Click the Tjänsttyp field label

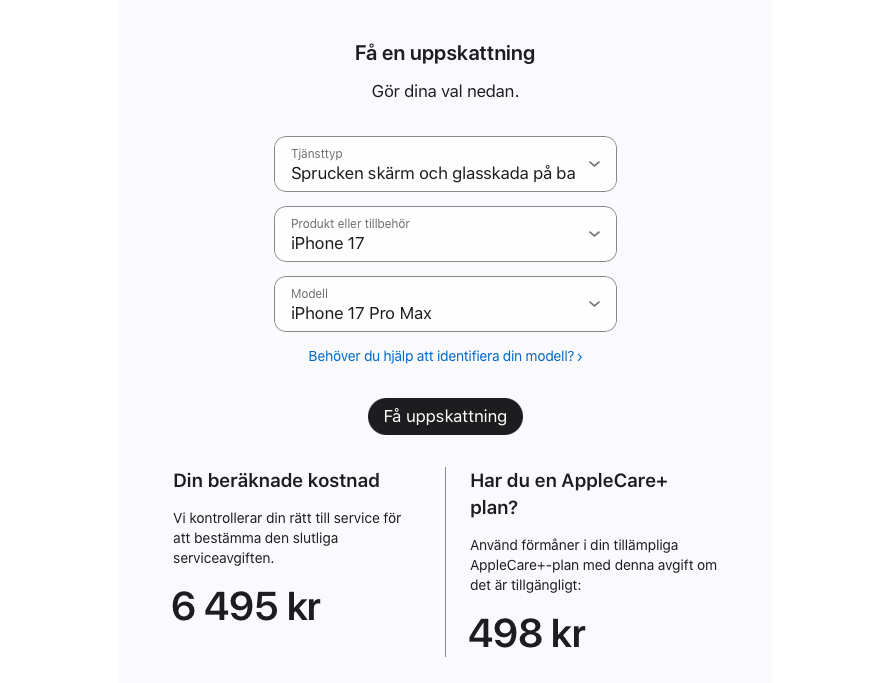(x=317, y=154)
